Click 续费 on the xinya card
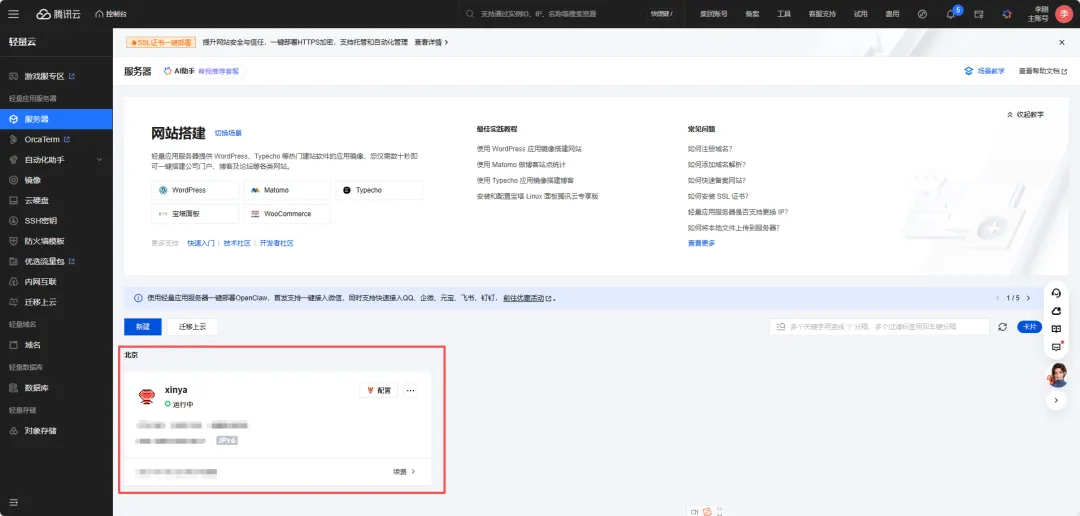The height and width of the screenshot is (516, 1080). 404,472
